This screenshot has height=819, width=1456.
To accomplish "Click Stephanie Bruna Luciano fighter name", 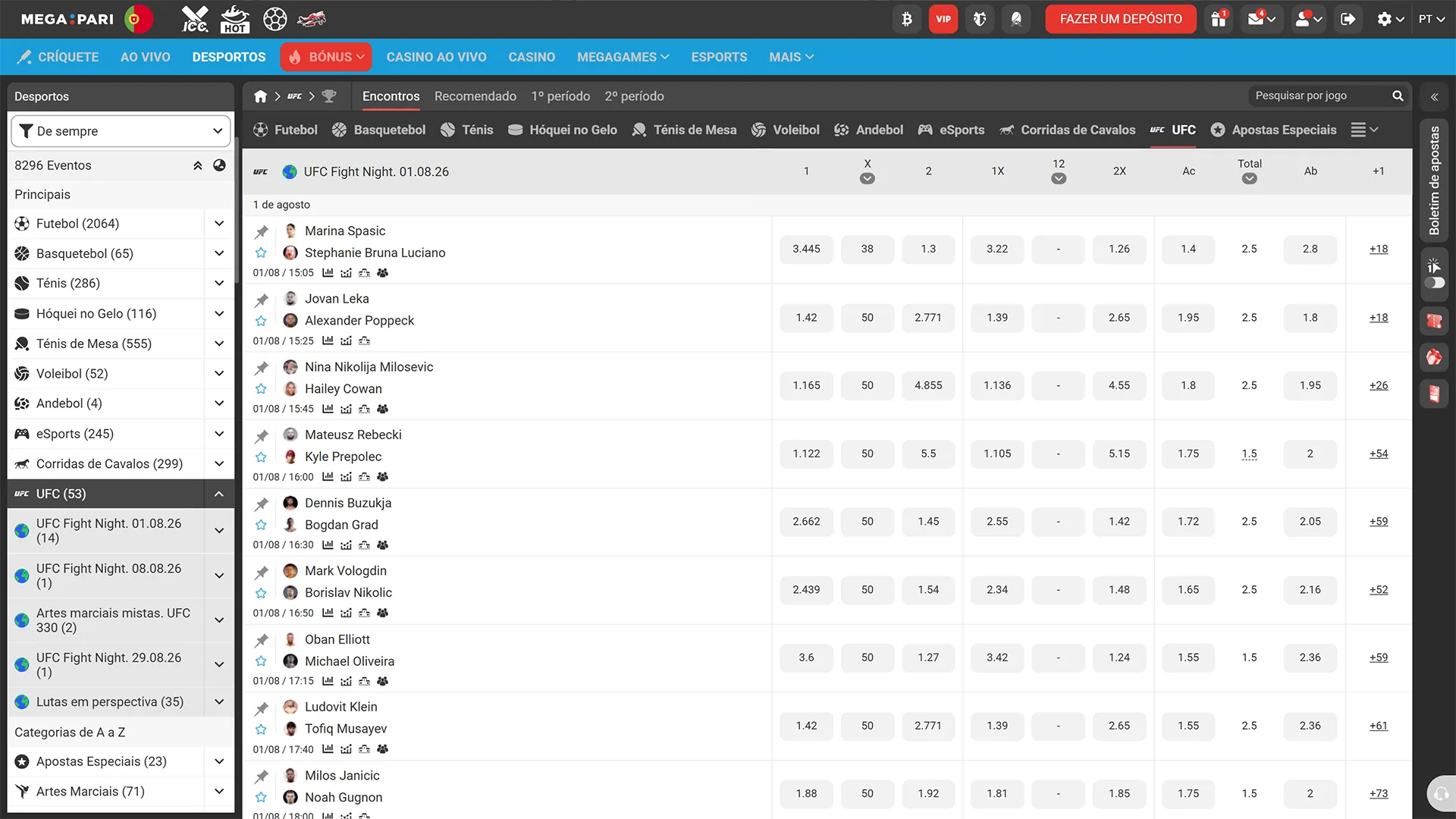I will pos(375,253).
